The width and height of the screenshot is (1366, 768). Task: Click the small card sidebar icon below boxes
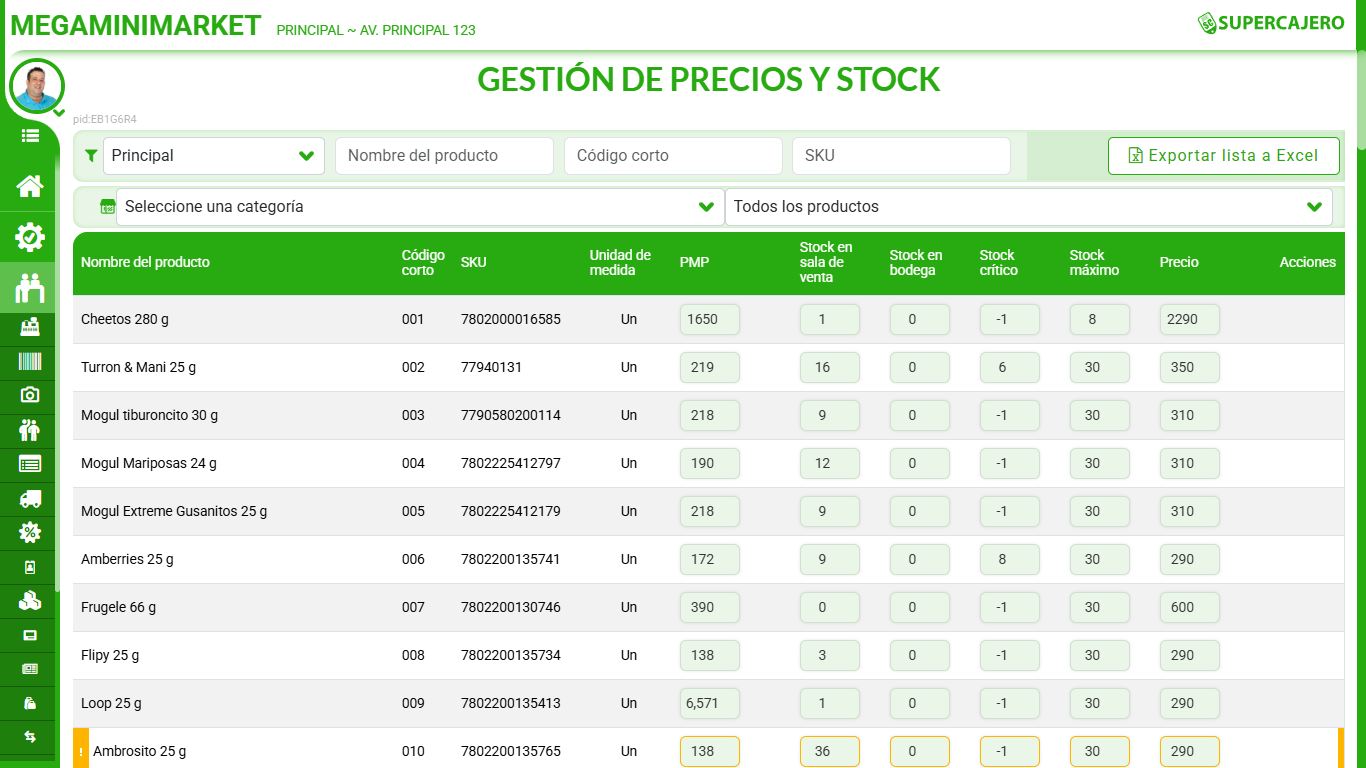pyautogui.click(x=30, y=635)
